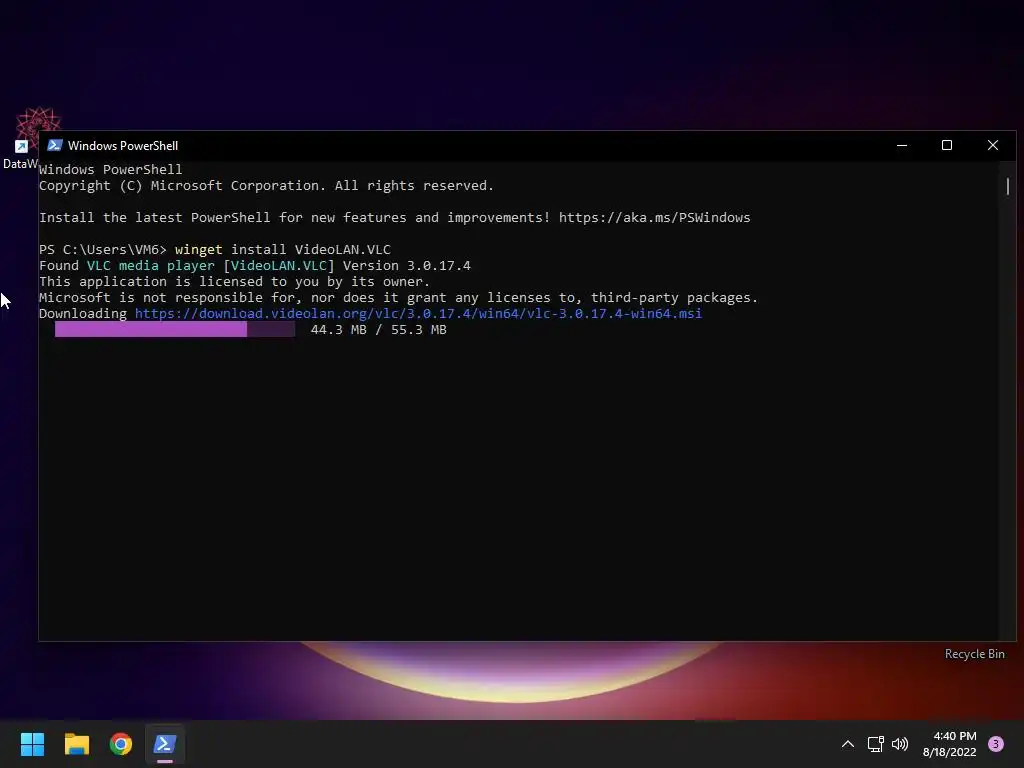This screenshot has height=768, width=1024.
Task: Open the videolan.org MSI download link
Action: click(x=418, y=313)
